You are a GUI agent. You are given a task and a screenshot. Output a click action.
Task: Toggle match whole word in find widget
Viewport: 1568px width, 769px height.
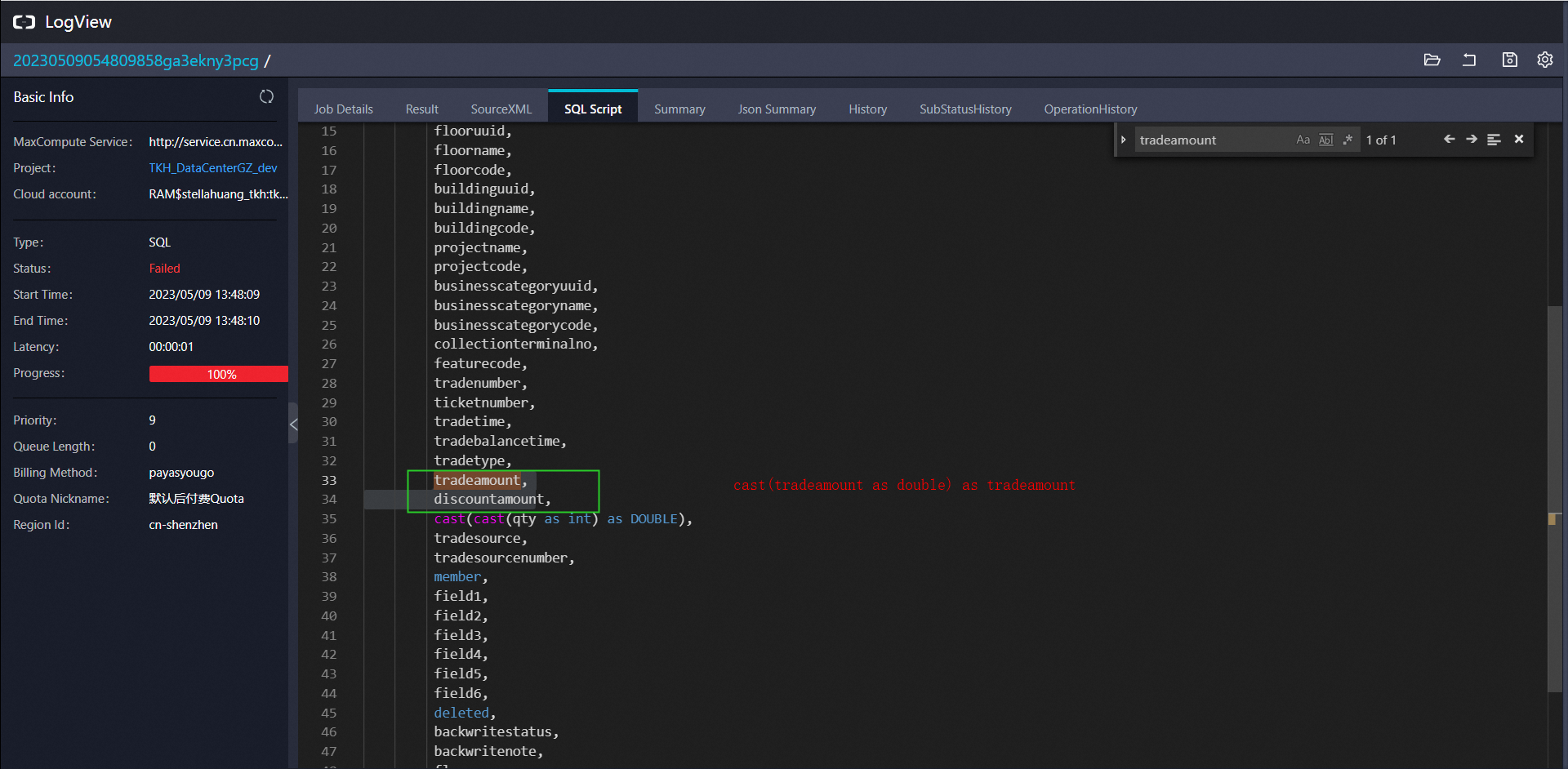point(1325,140)
